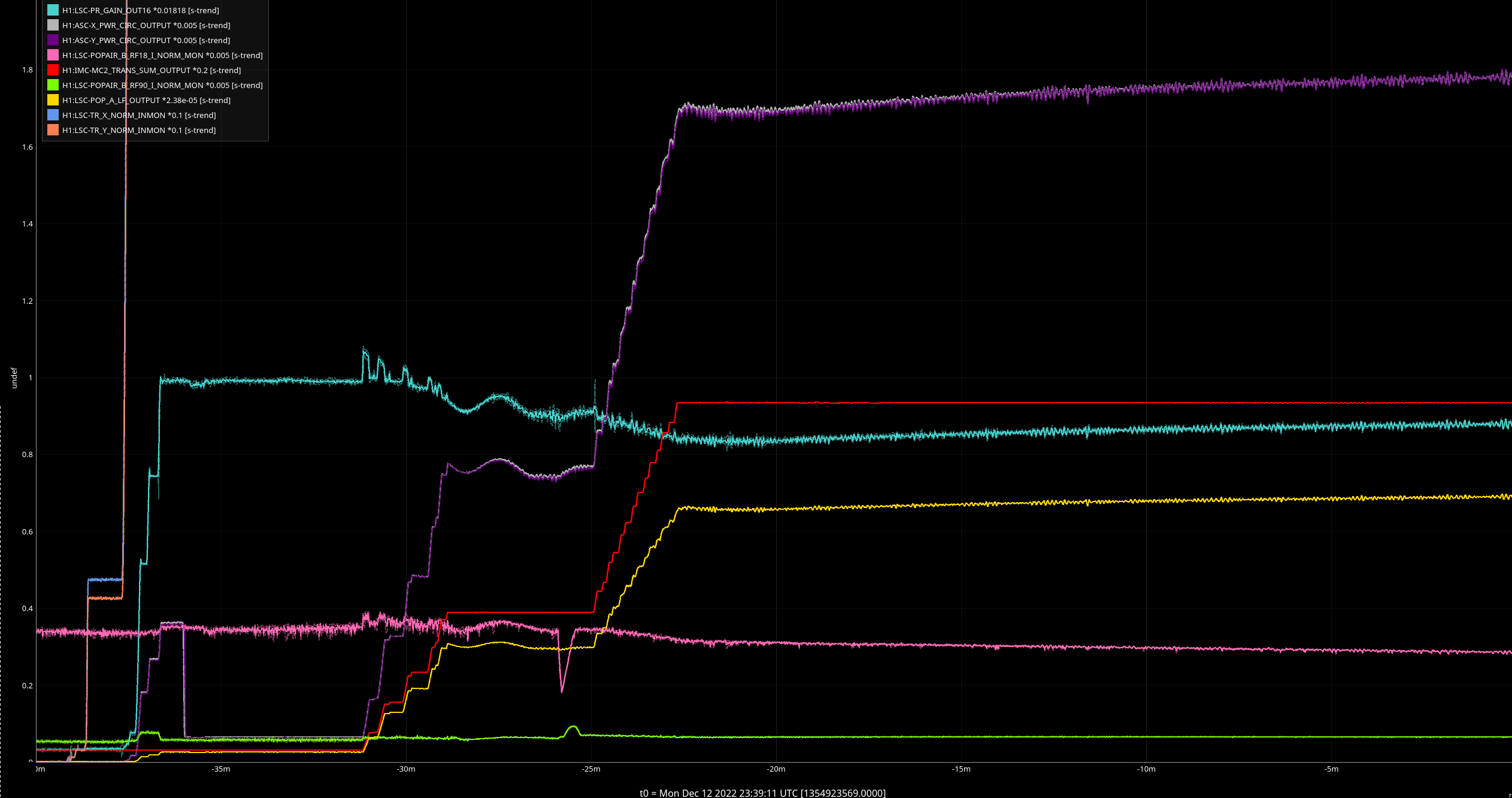Select H1:LSC-POP_A_LF_OUTPUT legend label

click(x=146, y=100)
